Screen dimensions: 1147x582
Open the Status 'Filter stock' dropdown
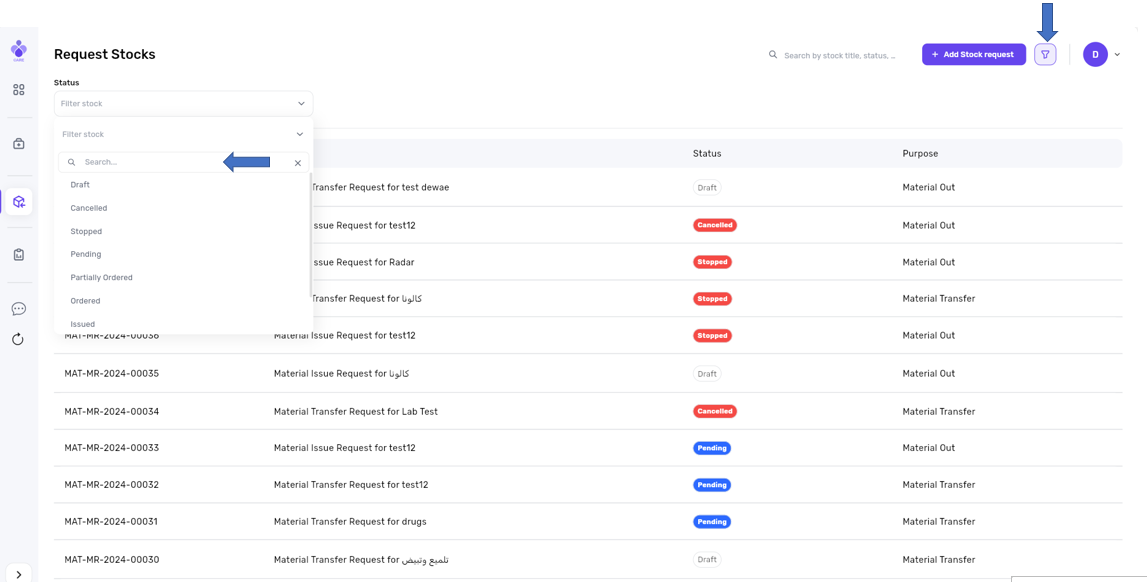tap(183, 104)
